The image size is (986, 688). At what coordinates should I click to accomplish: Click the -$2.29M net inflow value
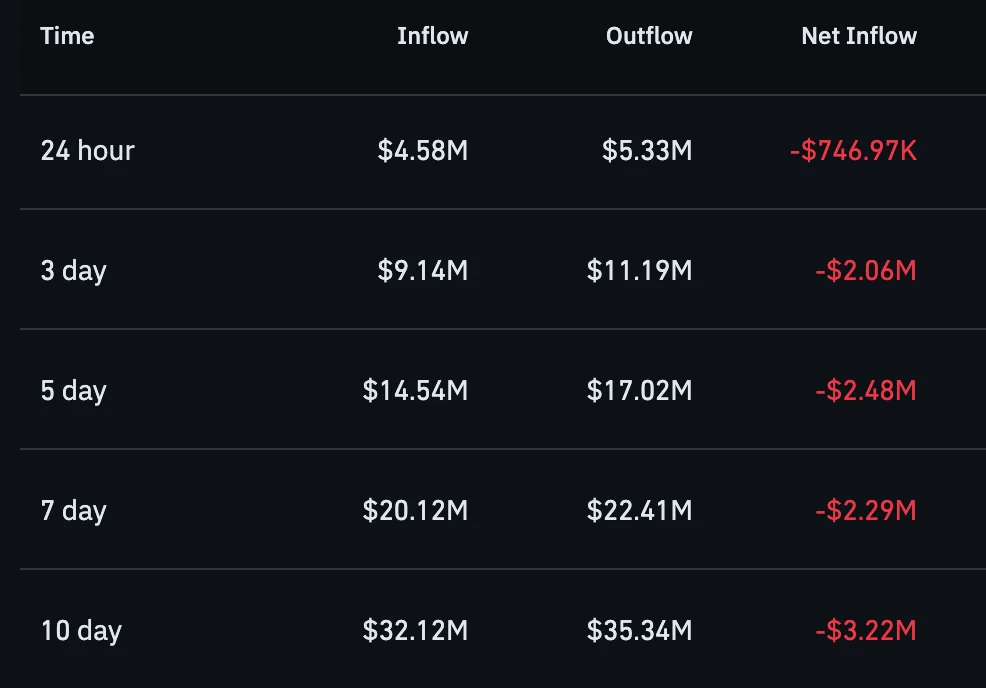[866, 511]
